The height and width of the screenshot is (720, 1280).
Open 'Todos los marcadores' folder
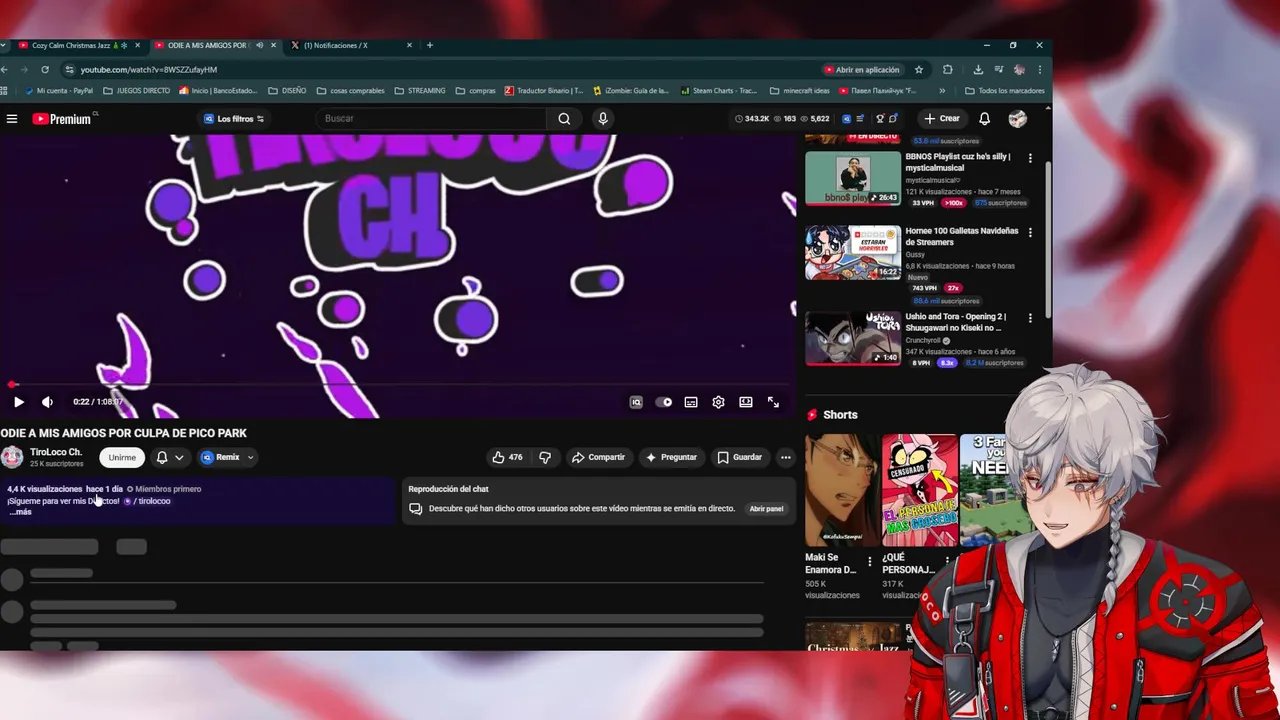coord(1004,91)
